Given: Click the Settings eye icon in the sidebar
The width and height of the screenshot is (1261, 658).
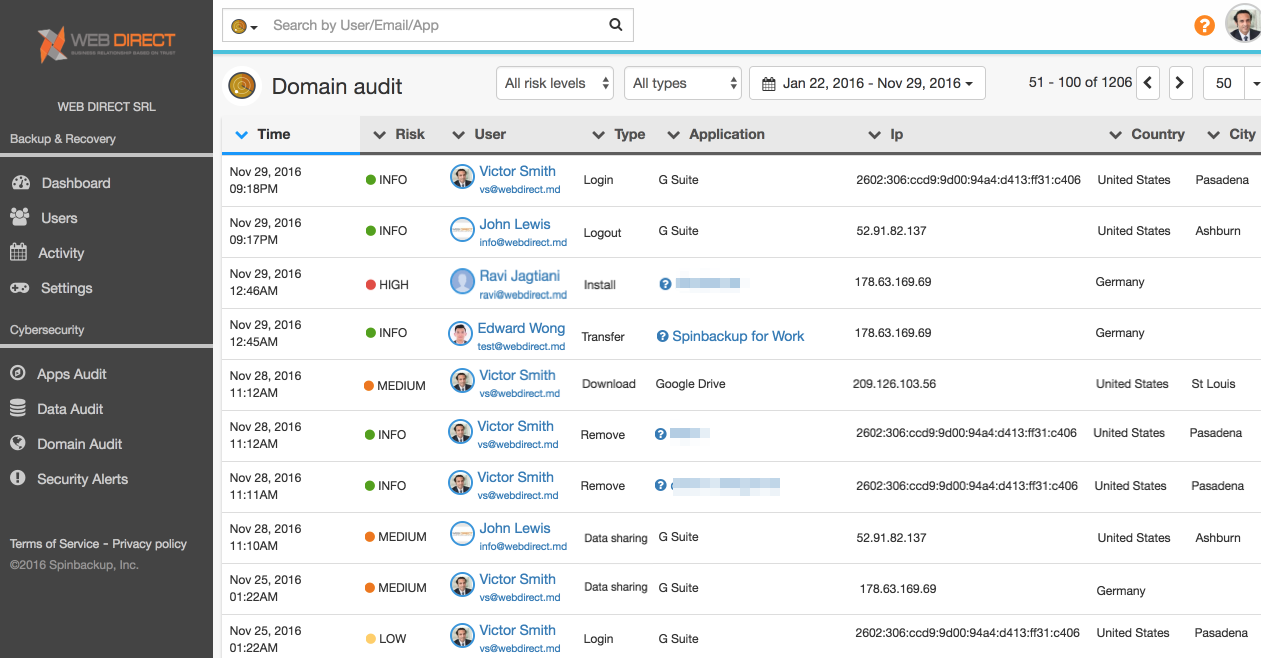Looking at the screenshot, I should 21,288.
